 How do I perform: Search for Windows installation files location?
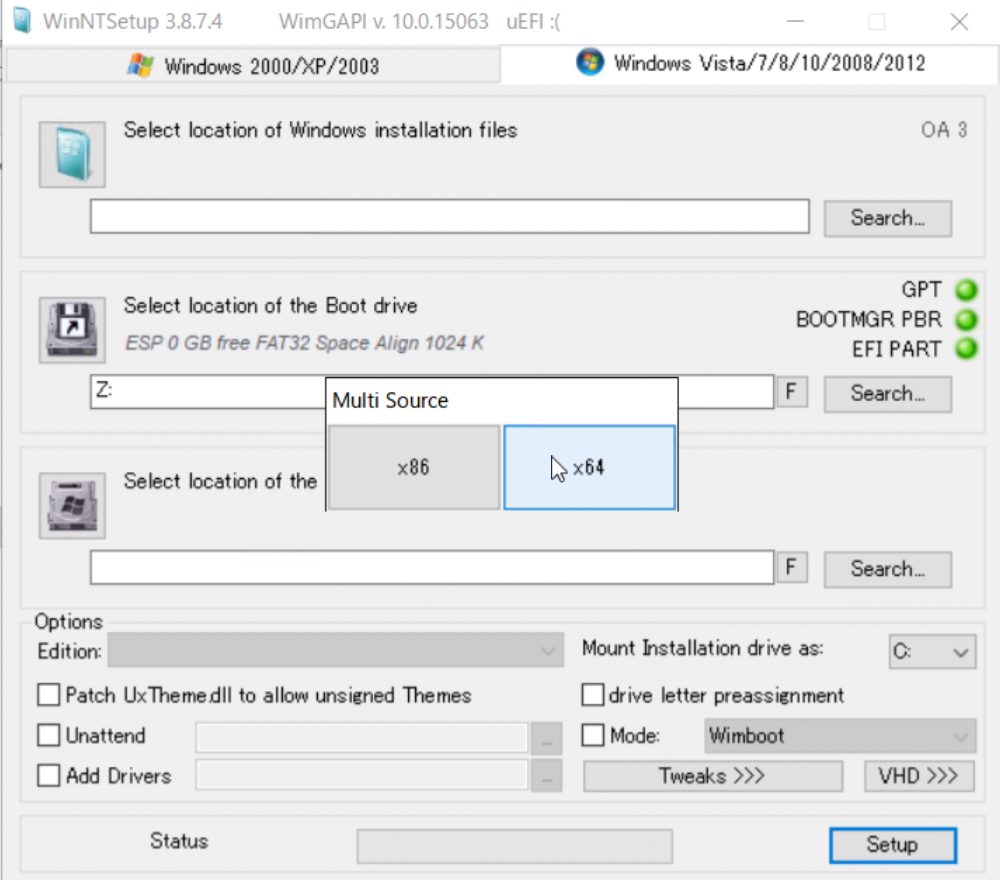point(888,218)
